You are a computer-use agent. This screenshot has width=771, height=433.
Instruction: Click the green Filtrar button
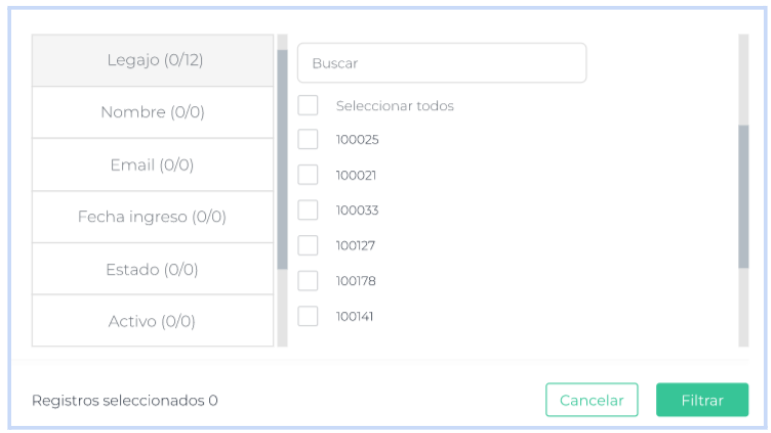702,400
